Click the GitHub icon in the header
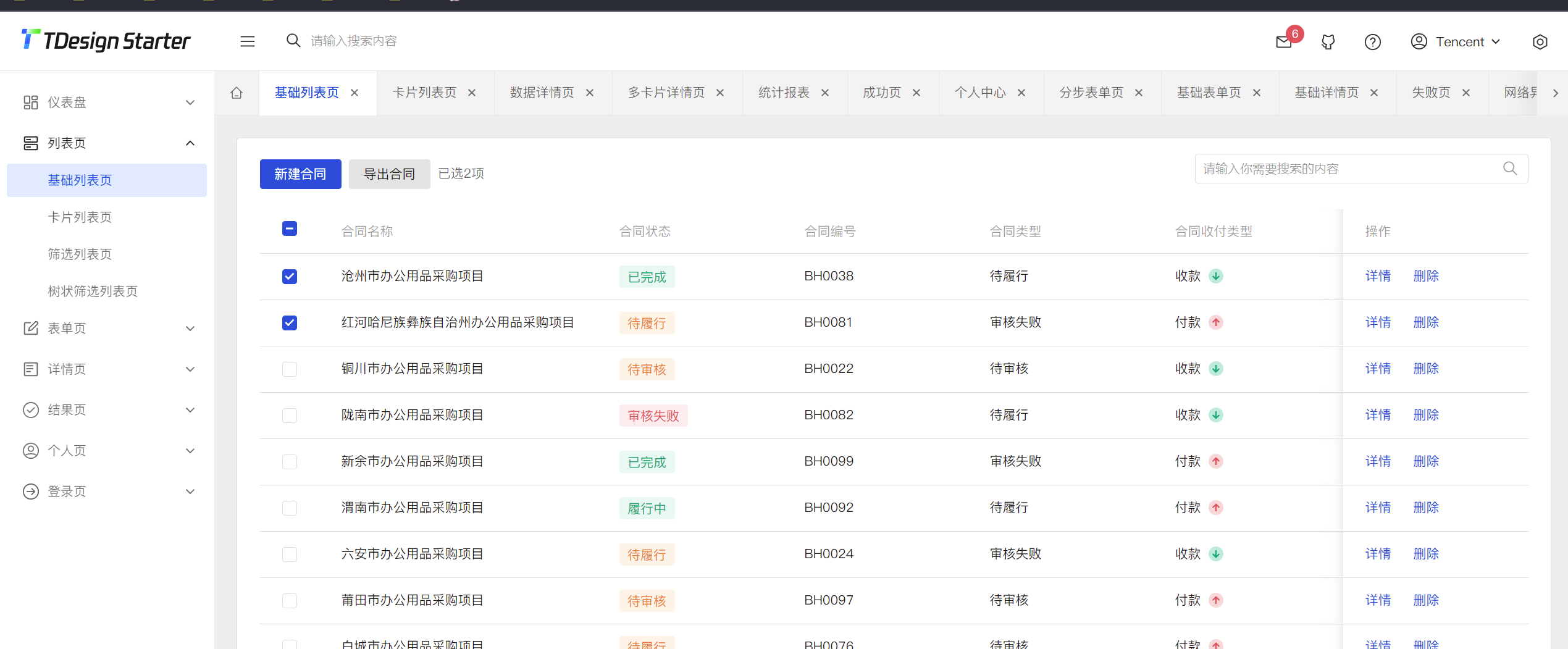 1328,41
